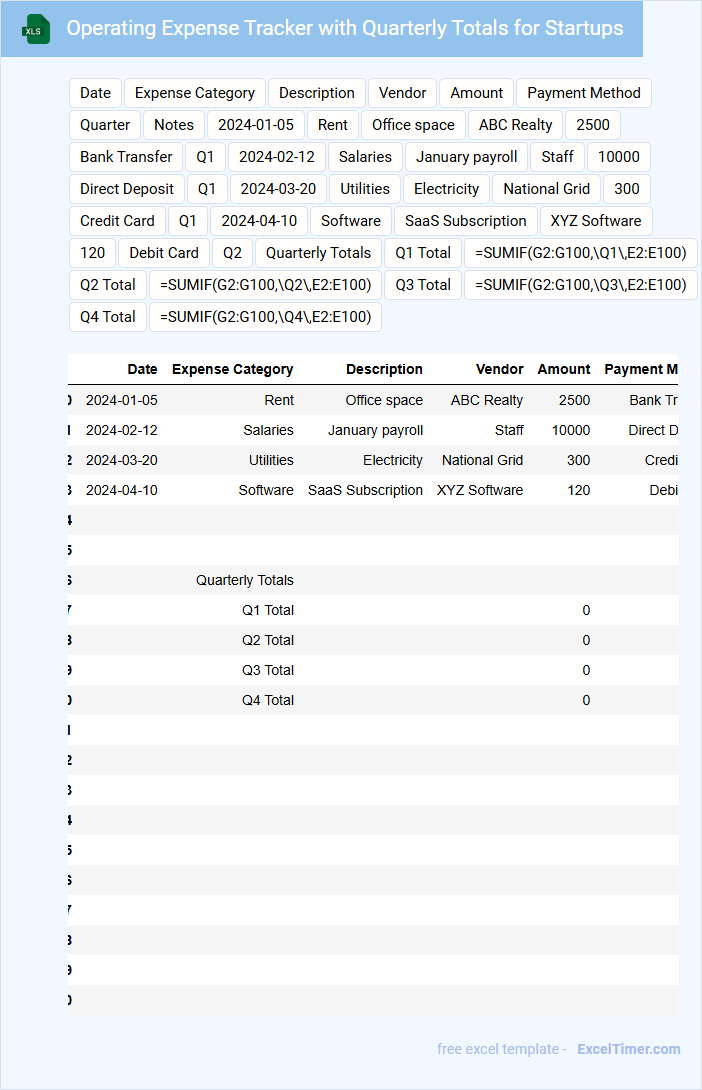Click the Notes tag chip
Image resolution: width=702 pixels, height=1090 pixels.
pyautogui.click(x=174, y=125)
